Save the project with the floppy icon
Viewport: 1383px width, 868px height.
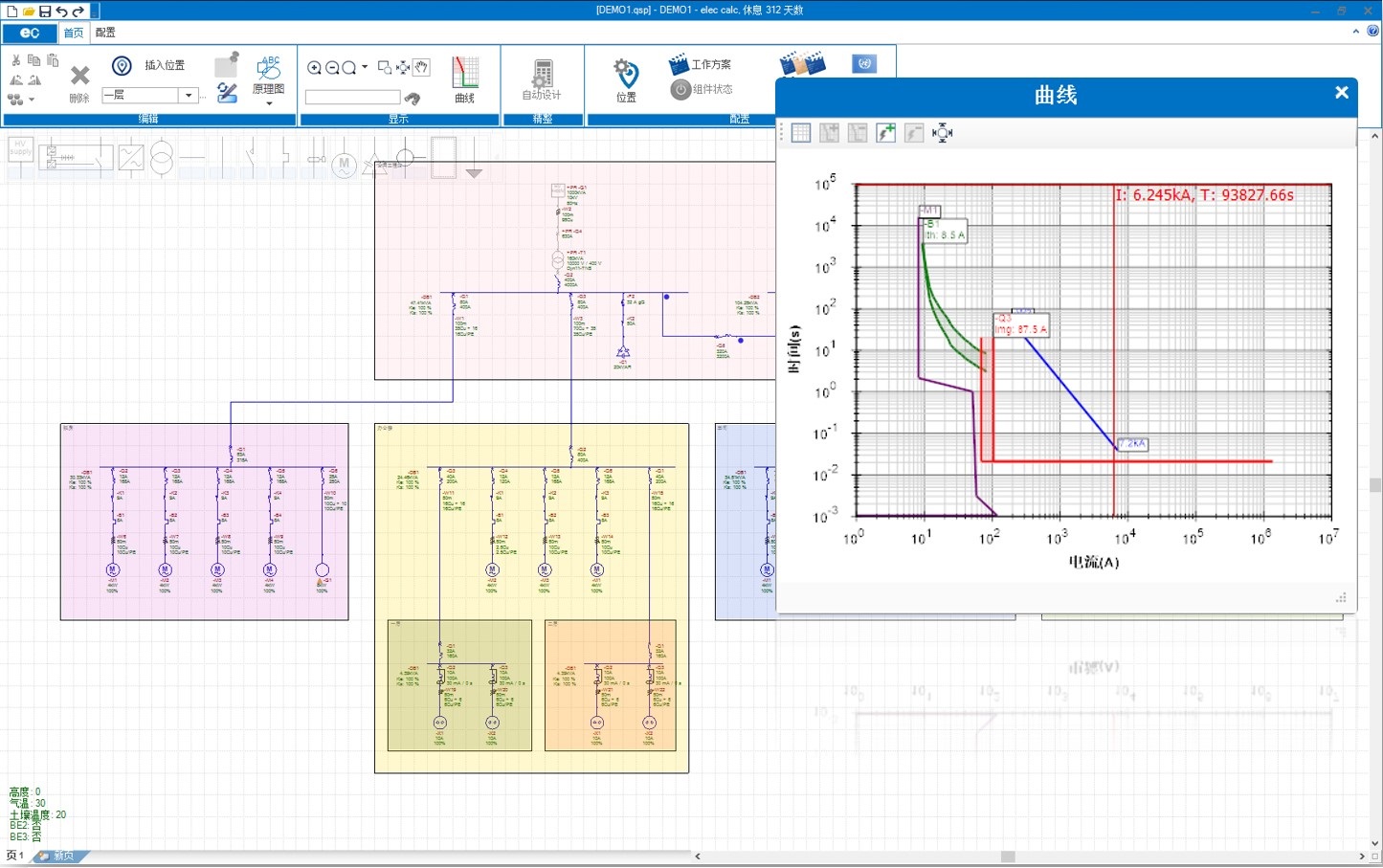tap(45, 11)
